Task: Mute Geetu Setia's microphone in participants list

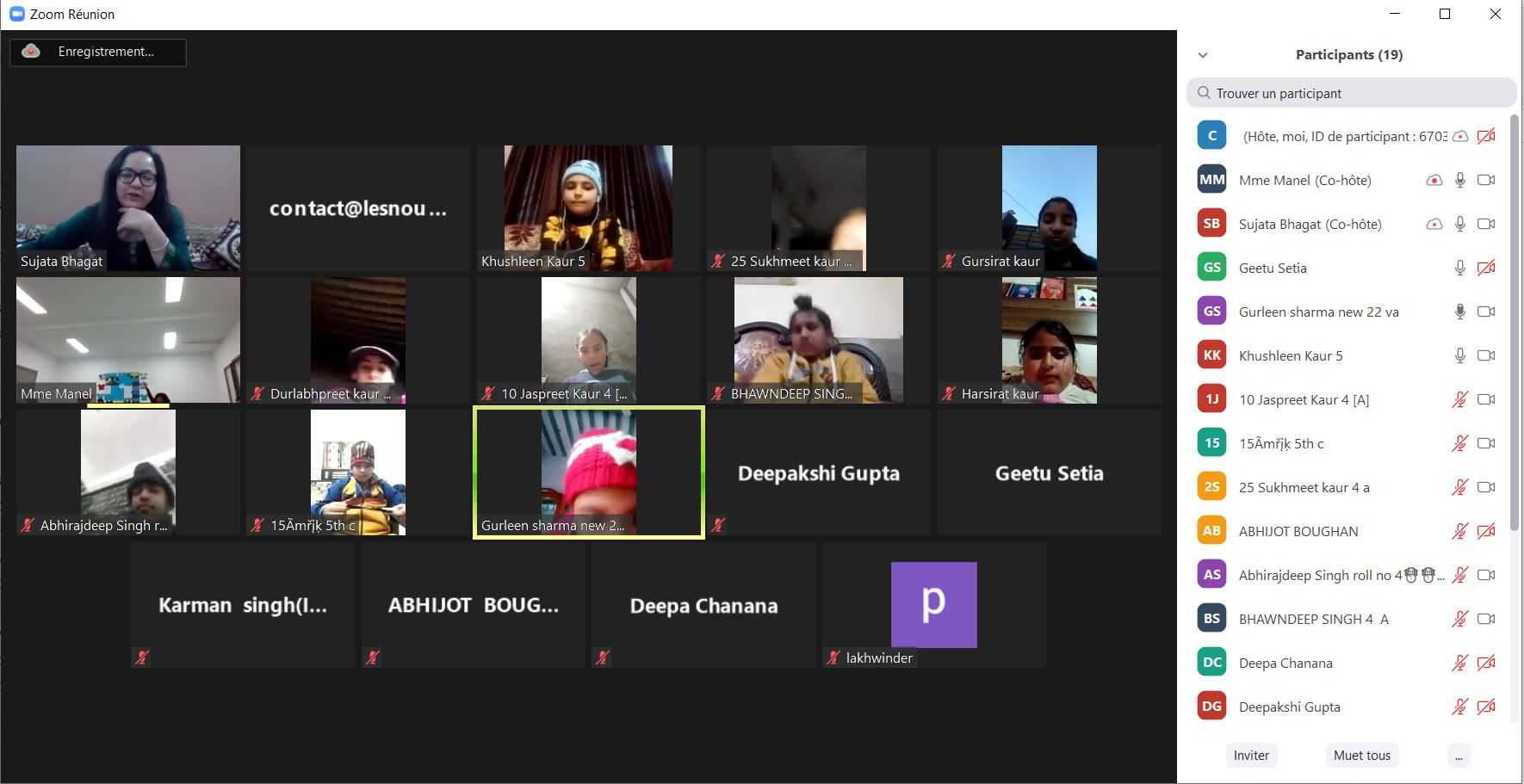Action: (1459, 268)
